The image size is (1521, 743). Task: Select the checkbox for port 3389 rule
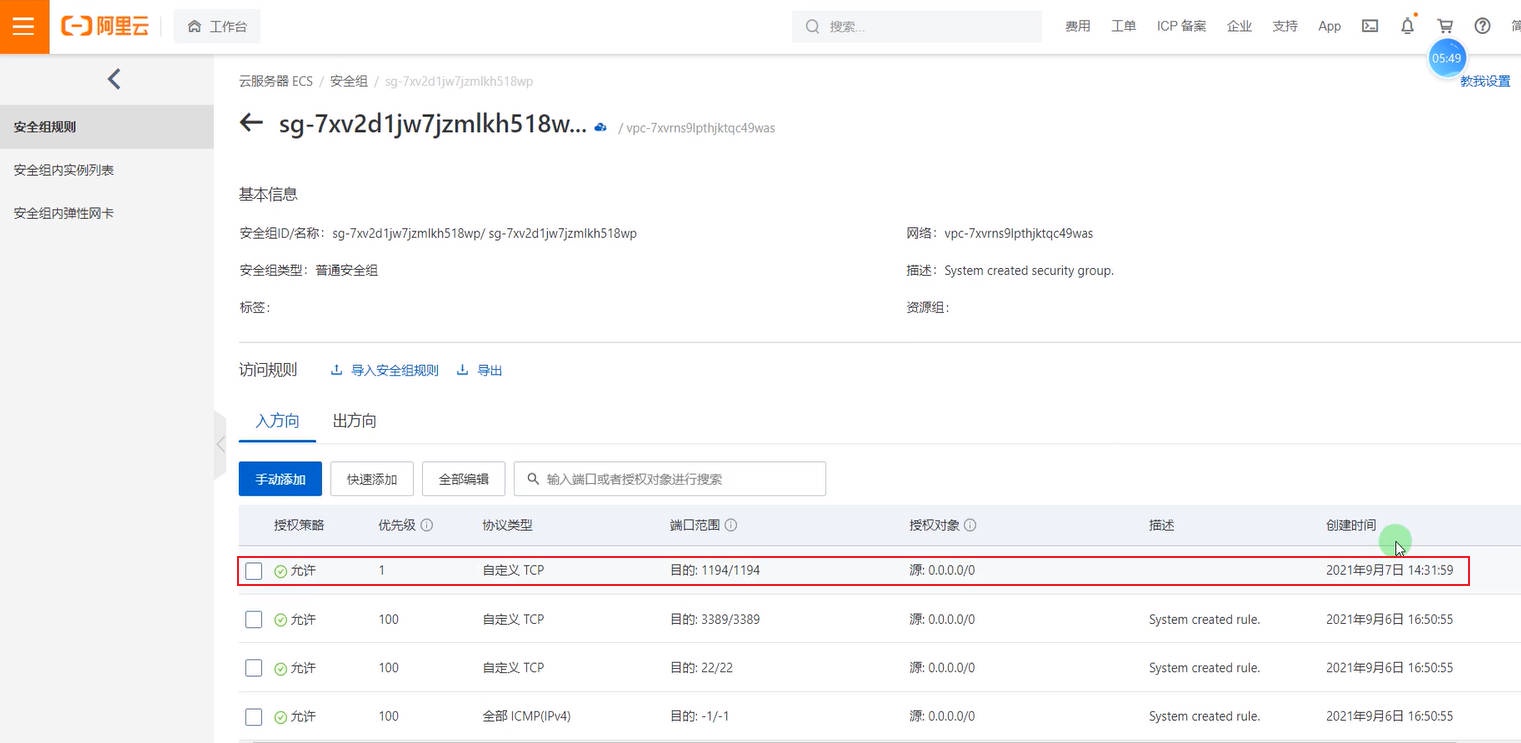(254, 620)
